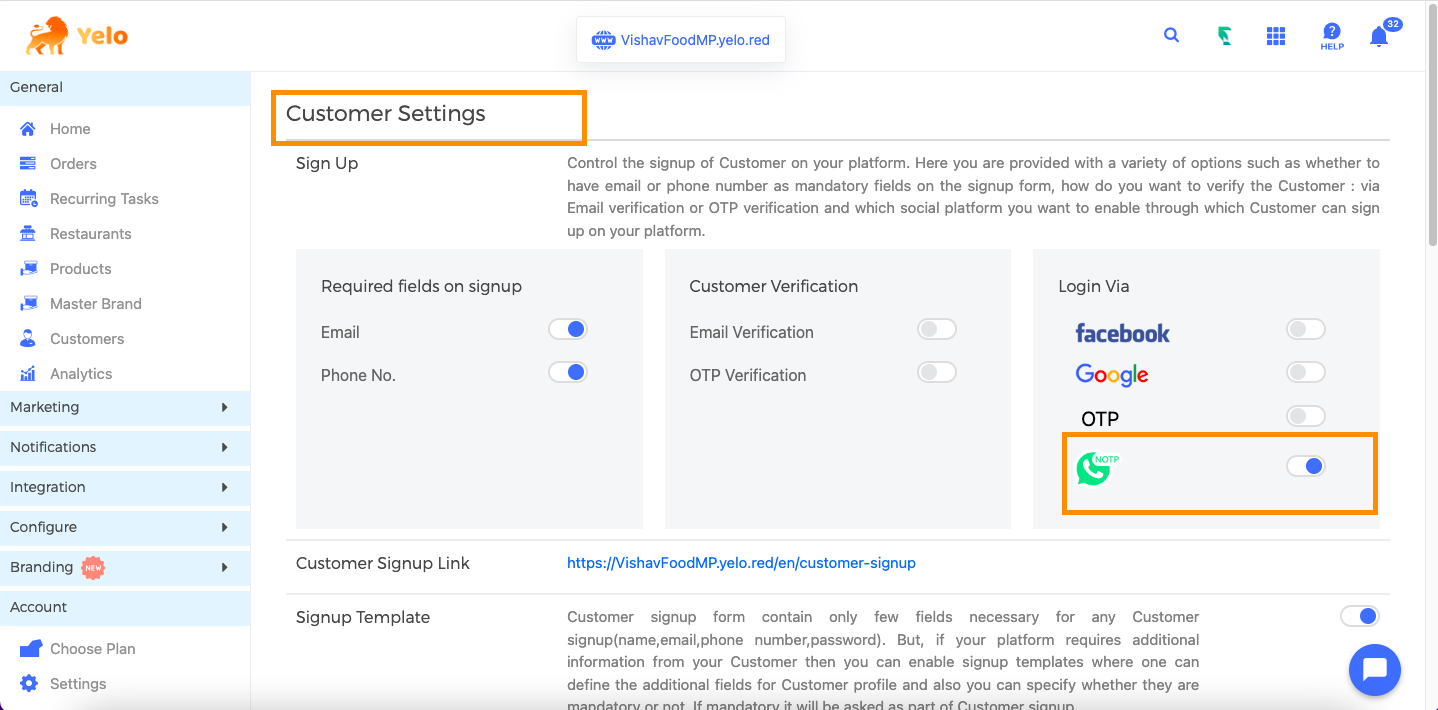Open the apps grid icon in header
1438x710 pixels.
pyautogui.click(x=1275, y=36)
